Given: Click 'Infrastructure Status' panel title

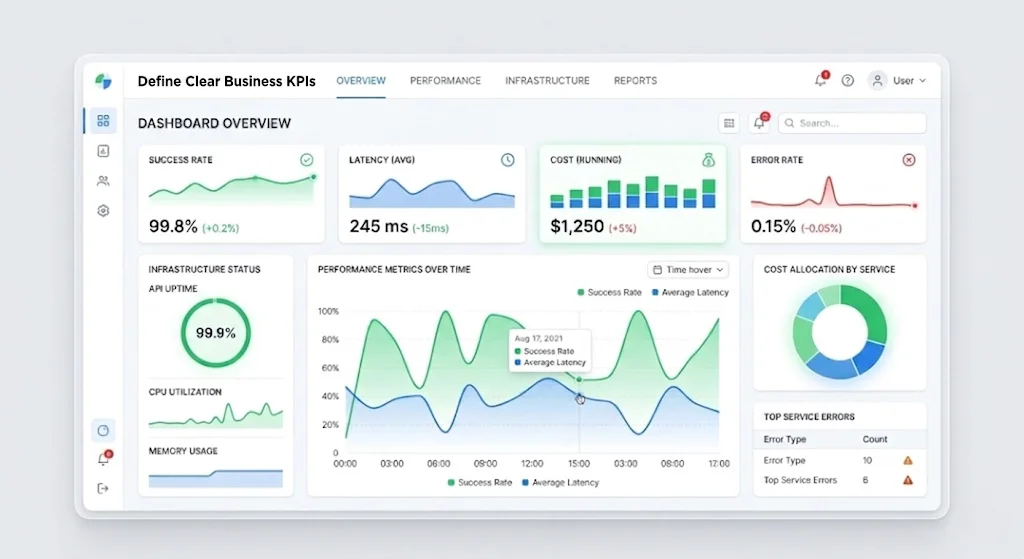Looking at the screenshot, I should pyautogui.click(x=204, y=270).
